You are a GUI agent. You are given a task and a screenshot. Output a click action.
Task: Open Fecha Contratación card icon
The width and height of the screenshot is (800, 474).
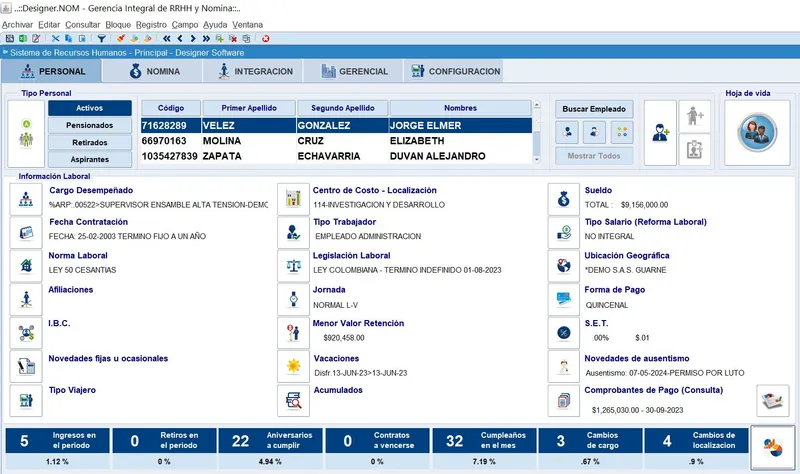(26, 233)
